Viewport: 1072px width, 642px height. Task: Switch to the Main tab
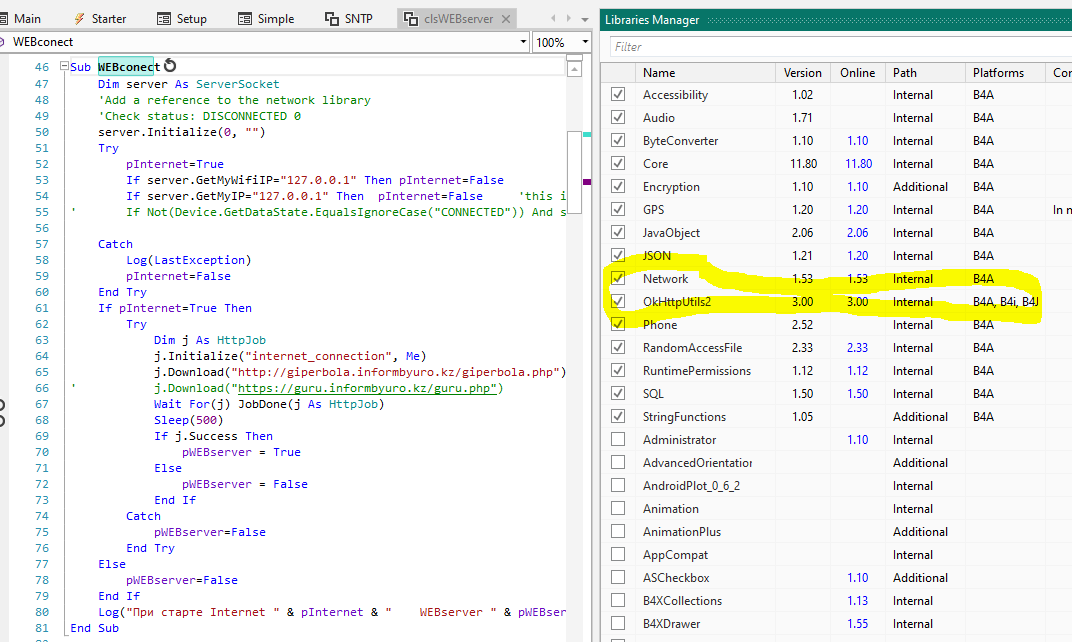pyautogui.click(x=27, y=19)
